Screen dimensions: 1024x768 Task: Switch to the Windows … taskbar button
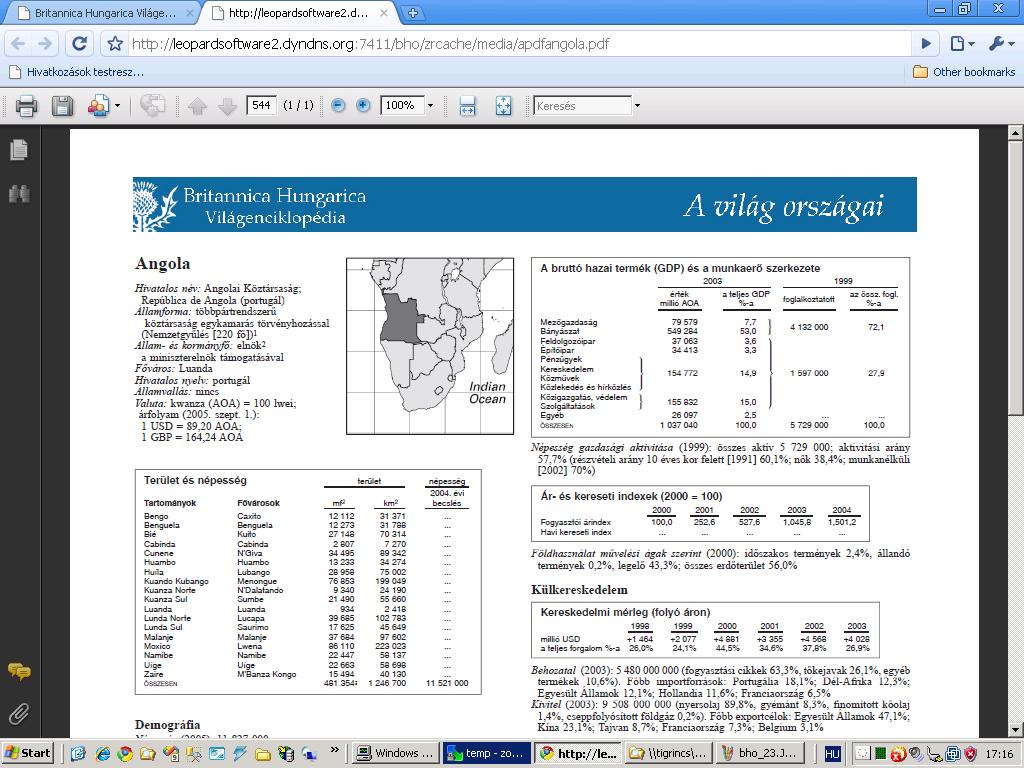pos(396,753)
